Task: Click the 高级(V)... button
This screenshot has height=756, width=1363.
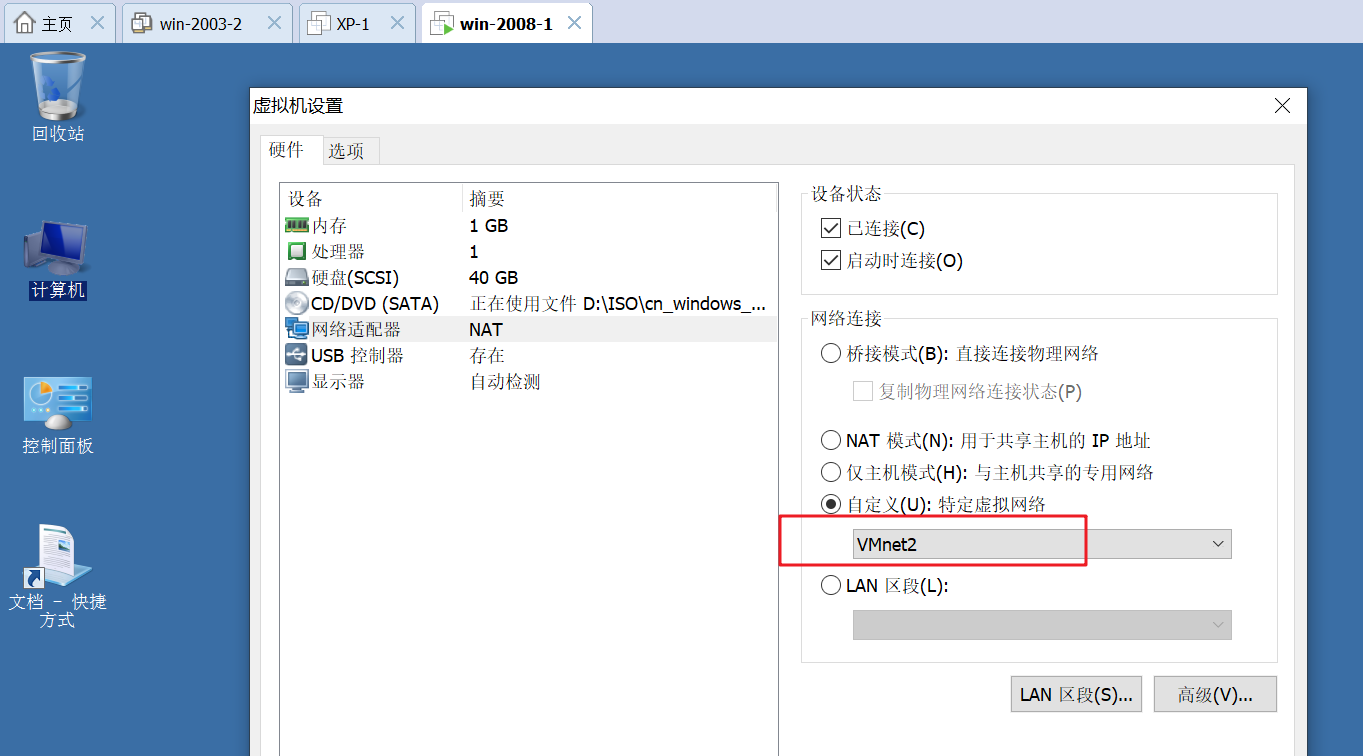Action: pos(1215,694)
